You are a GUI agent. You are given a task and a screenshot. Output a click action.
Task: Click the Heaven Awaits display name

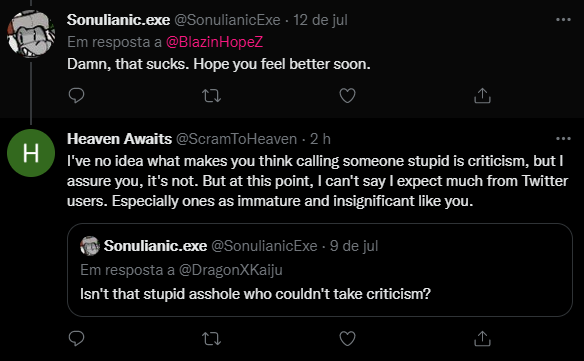tap(119, 139)
